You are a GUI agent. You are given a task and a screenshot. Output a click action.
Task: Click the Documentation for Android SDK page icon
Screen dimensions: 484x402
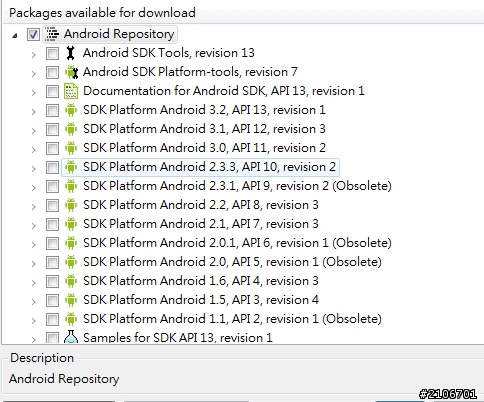point(71,91)
